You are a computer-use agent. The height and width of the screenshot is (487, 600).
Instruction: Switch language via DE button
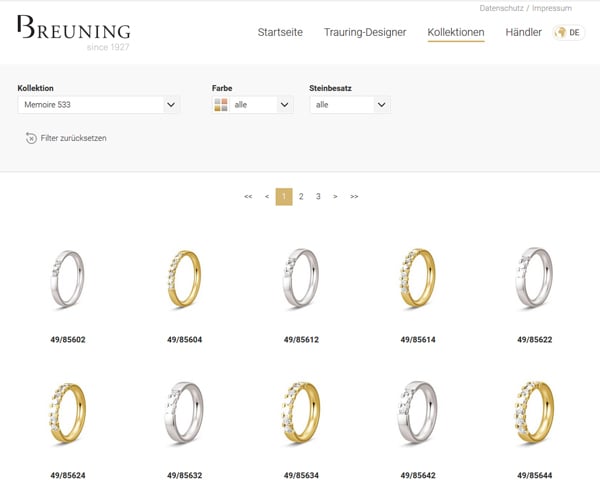click(569, 33)
